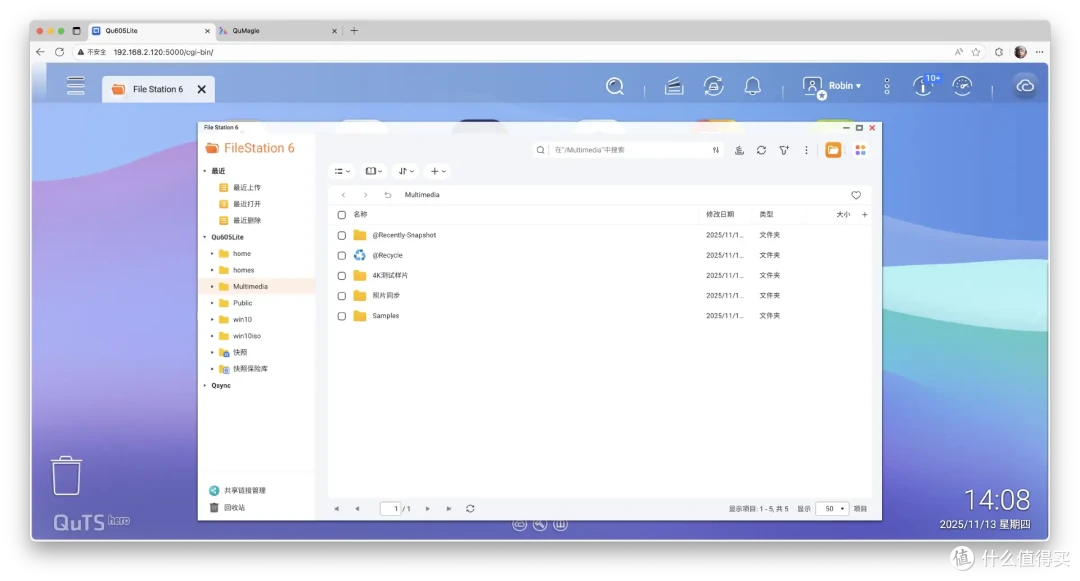Open the pane layout dropdown
Image resolution: width=1080 pixels, height=581 pixels.
click(373, 171)
